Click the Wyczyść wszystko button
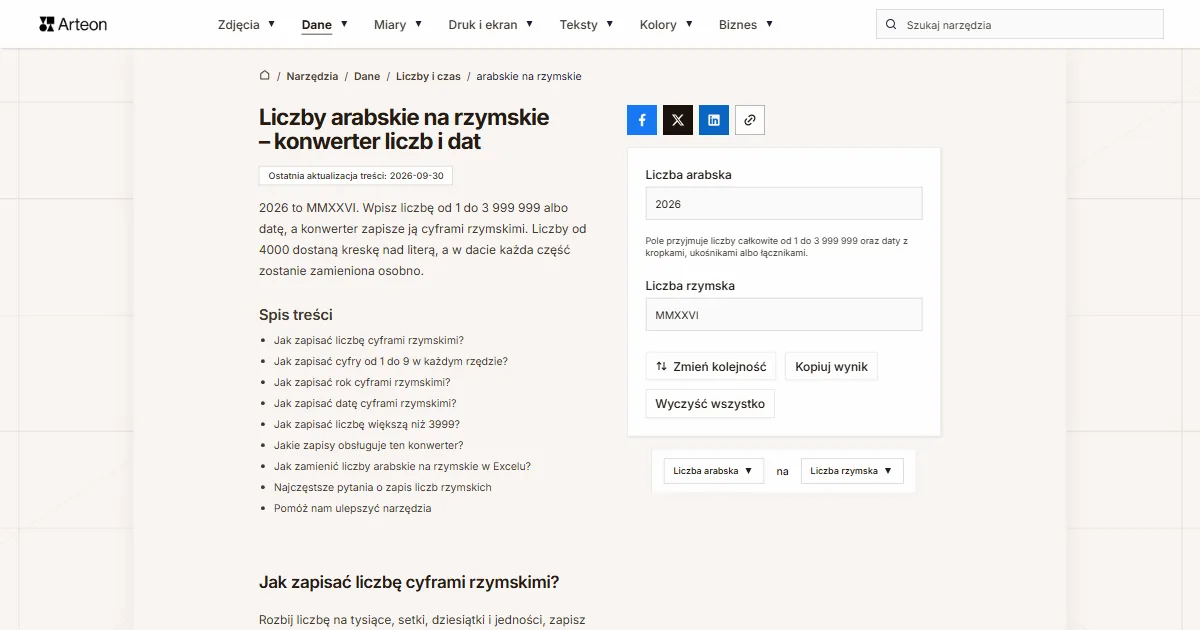Image resolution: width=1200 pixels, height=630 pixels. [710, 404]
